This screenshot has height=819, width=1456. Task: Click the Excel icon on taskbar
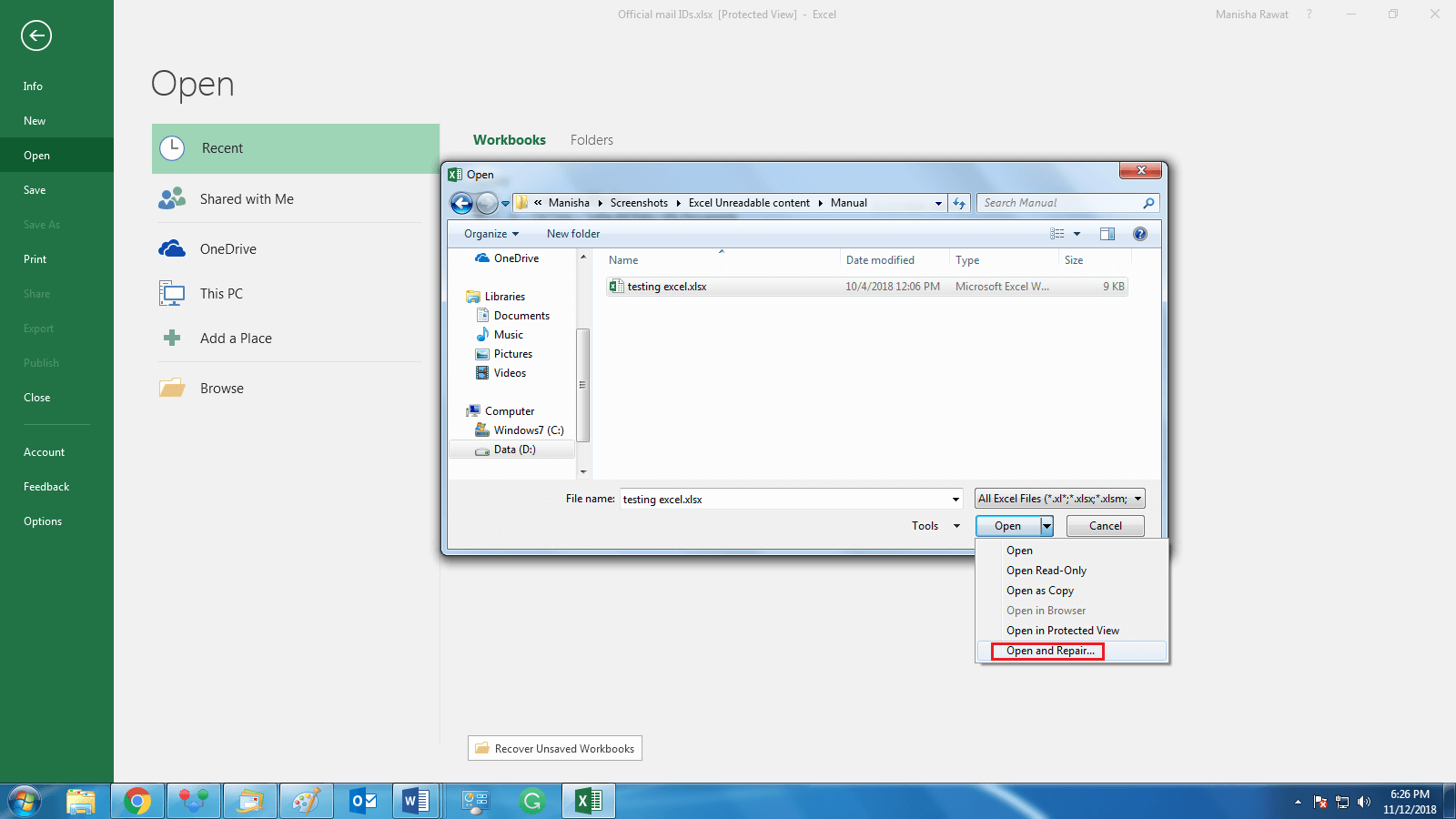tap(589, 801)
